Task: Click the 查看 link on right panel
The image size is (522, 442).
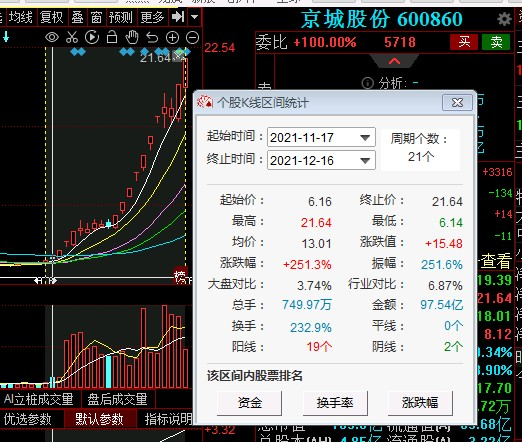Action: [496, 261]
